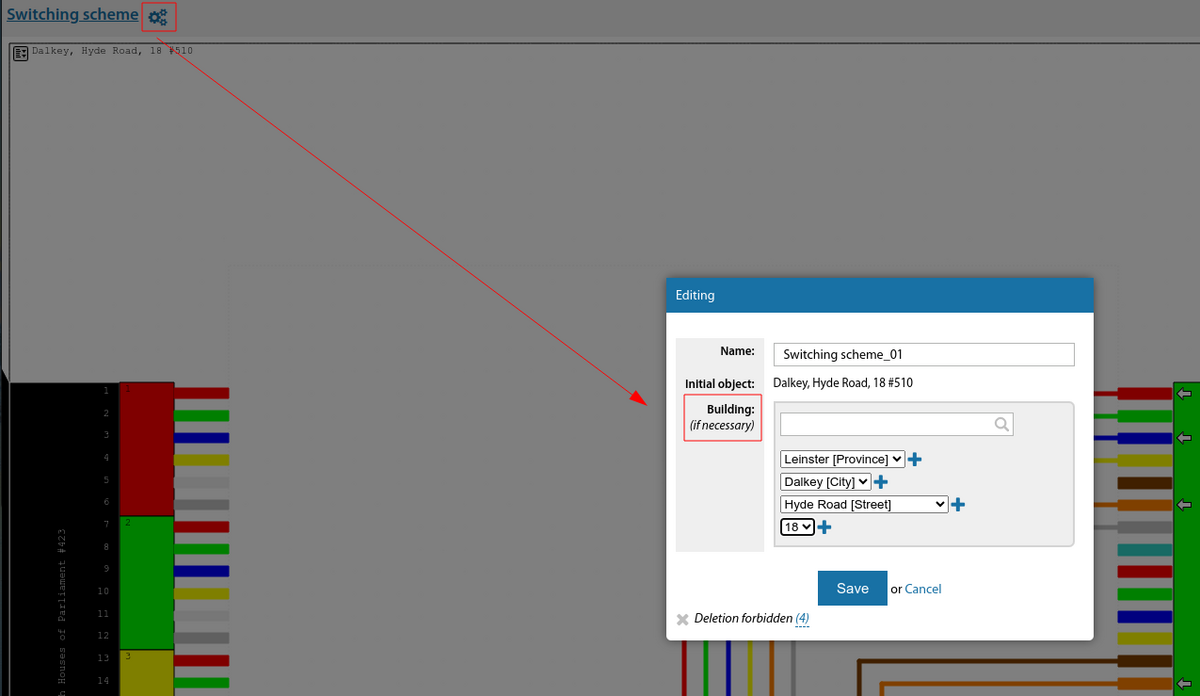Click magnifier icon in building search field
The height and width of the screenshot is (696, 1200).
(x=1002, y=425)
